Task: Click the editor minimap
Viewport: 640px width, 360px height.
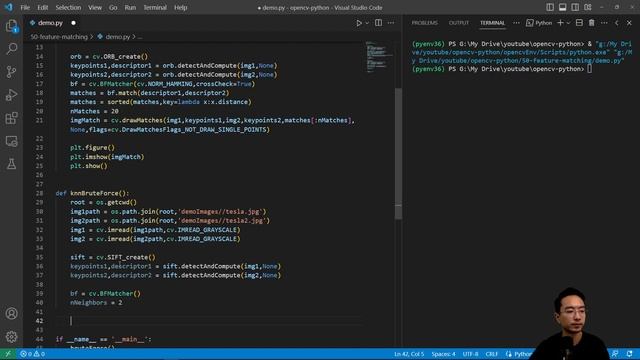Action: 379,57
